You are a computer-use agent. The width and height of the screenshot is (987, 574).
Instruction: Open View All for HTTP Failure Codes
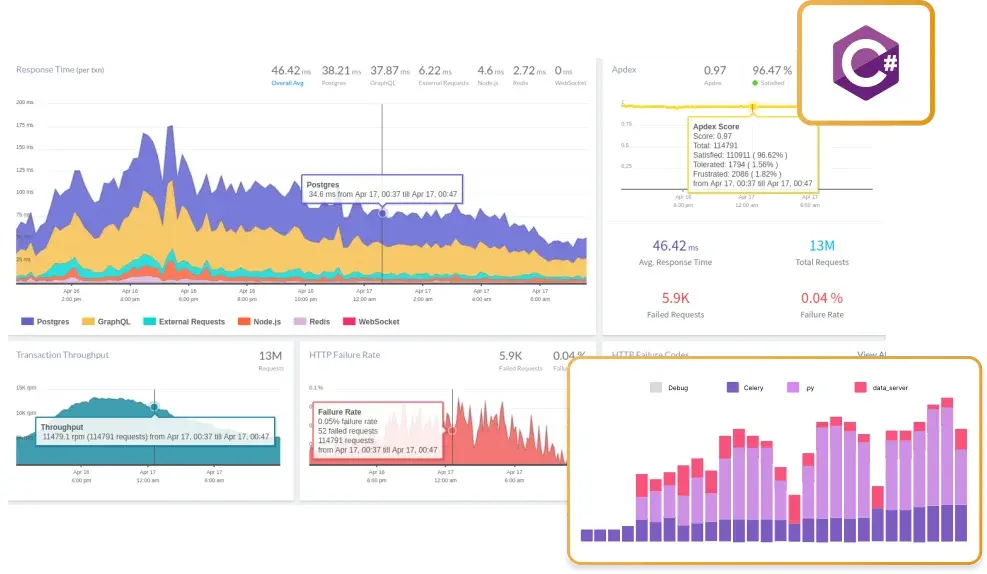871,355
